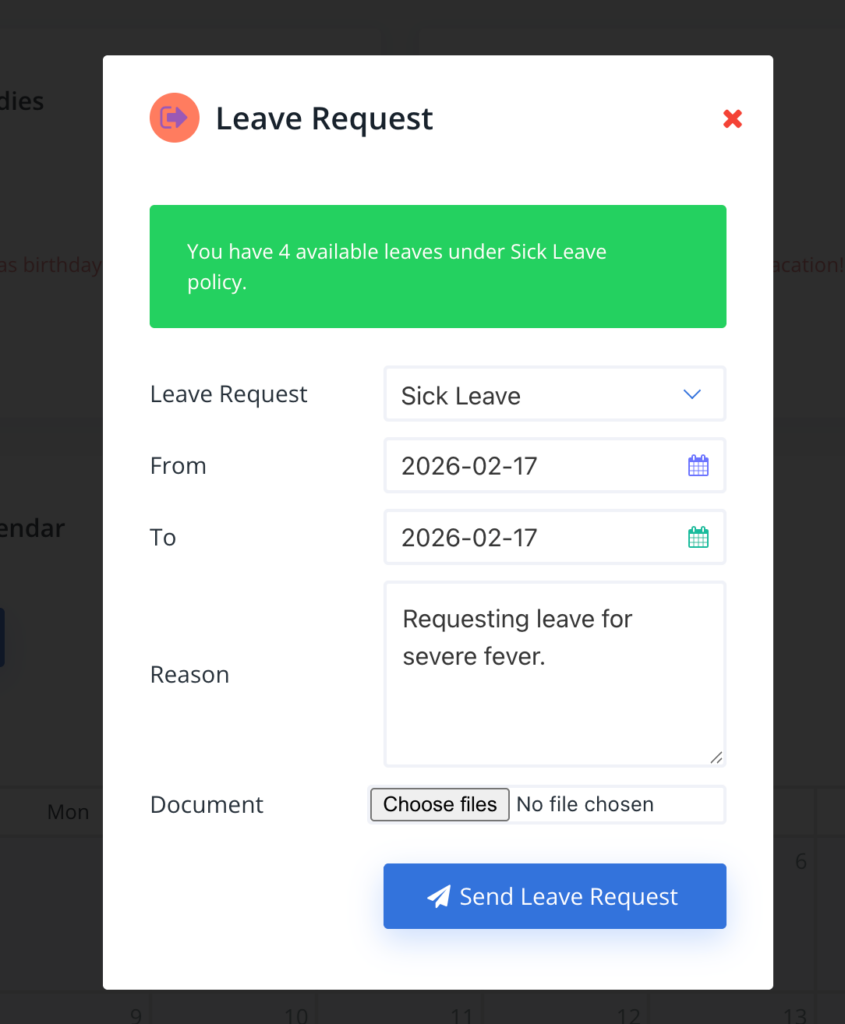This screenshot has width=845, height=1024.
Task: Click the From field label
Action: (178, 466)
